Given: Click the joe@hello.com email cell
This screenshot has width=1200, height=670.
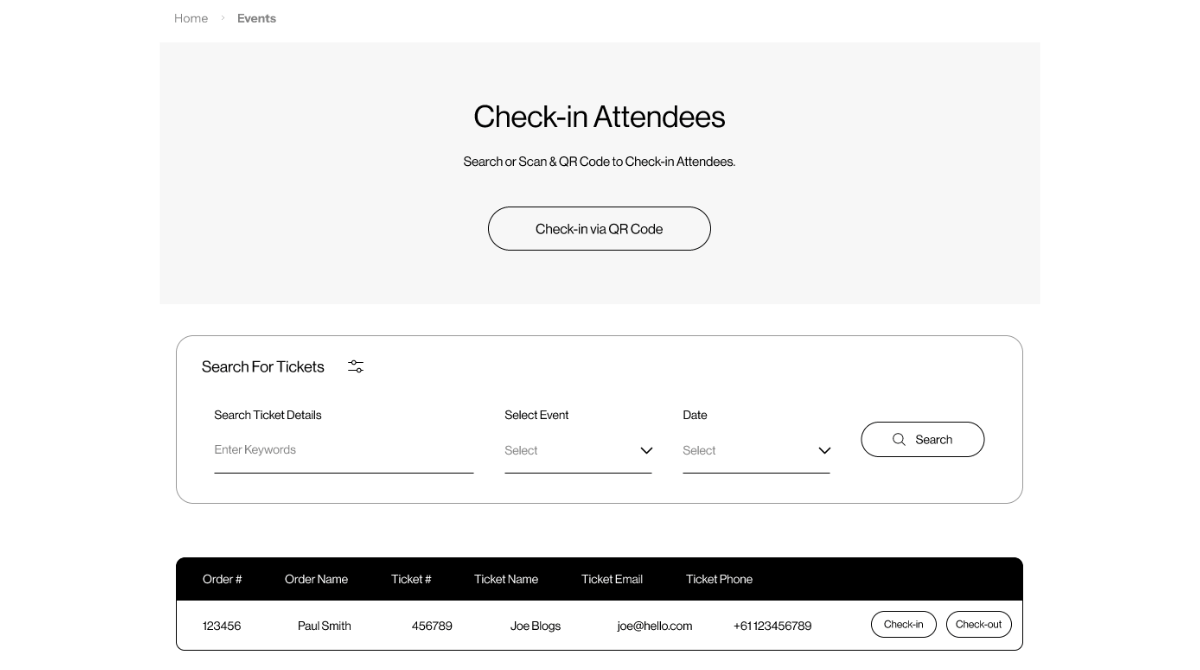Looking at the screenshot, I should tap(654, 626).
